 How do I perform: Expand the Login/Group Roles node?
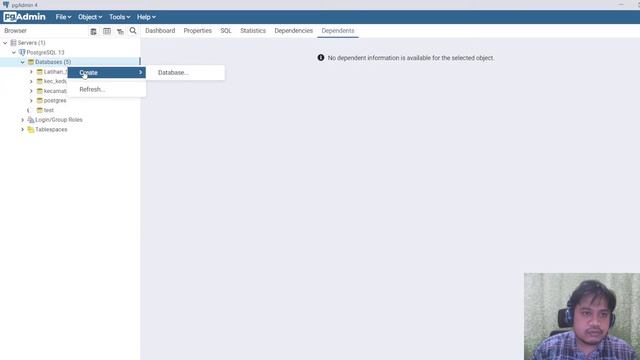point(22,120)
